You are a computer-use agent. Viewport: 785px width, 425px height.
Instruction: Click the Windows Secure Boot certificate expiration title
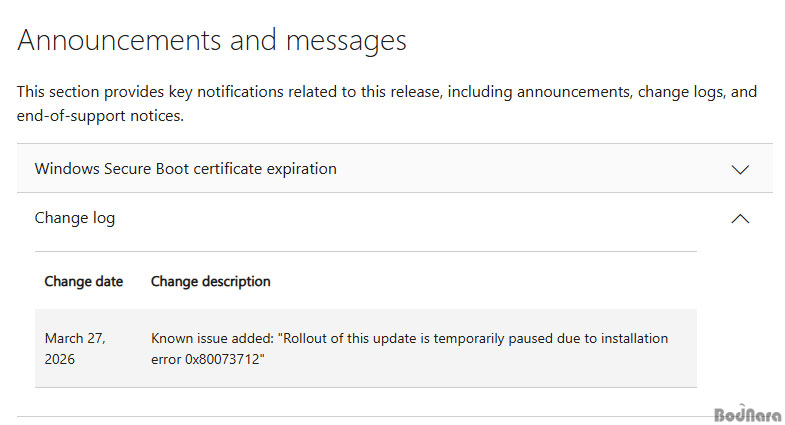(185, 169)
